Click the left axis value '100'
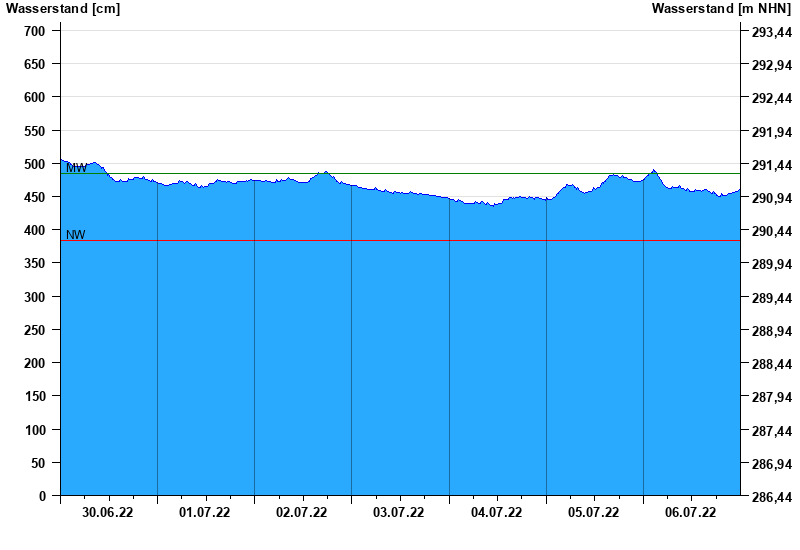The width and height of the screenshot is (800, 550). click(35, 430)
